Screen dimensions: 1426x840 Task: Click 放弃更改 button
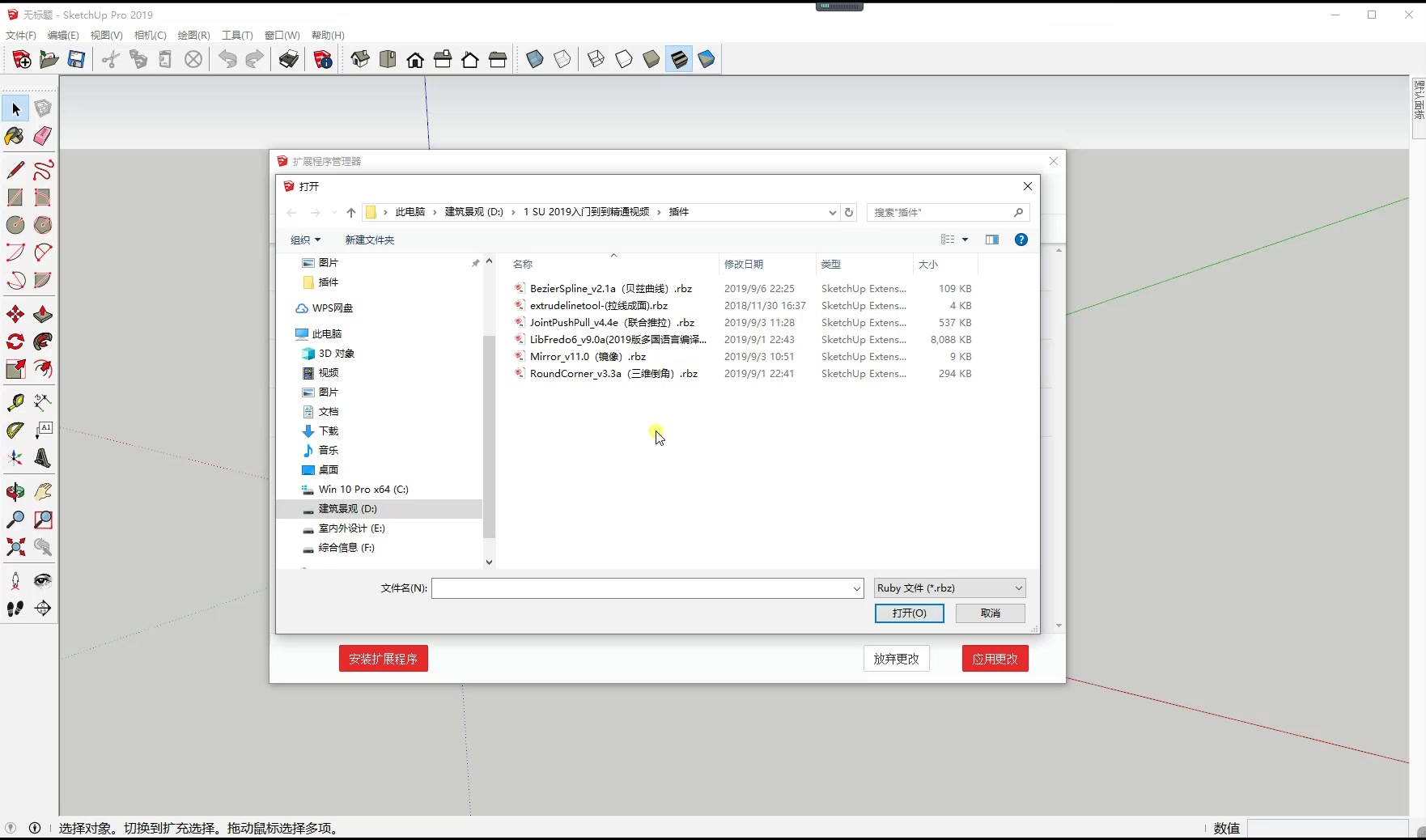point(896,659)
